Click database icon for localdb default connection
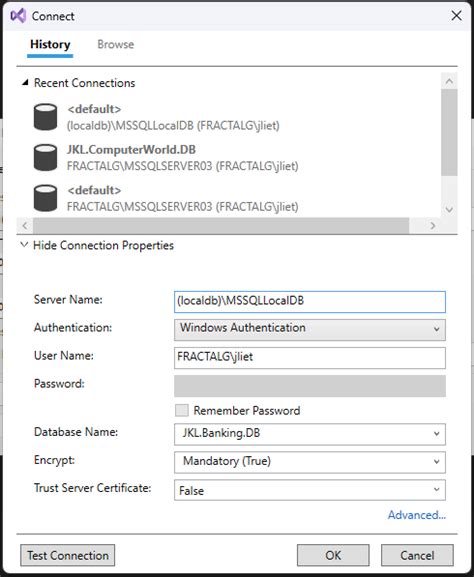Screen dimensions: 474x577 click(x=46, y=117)
